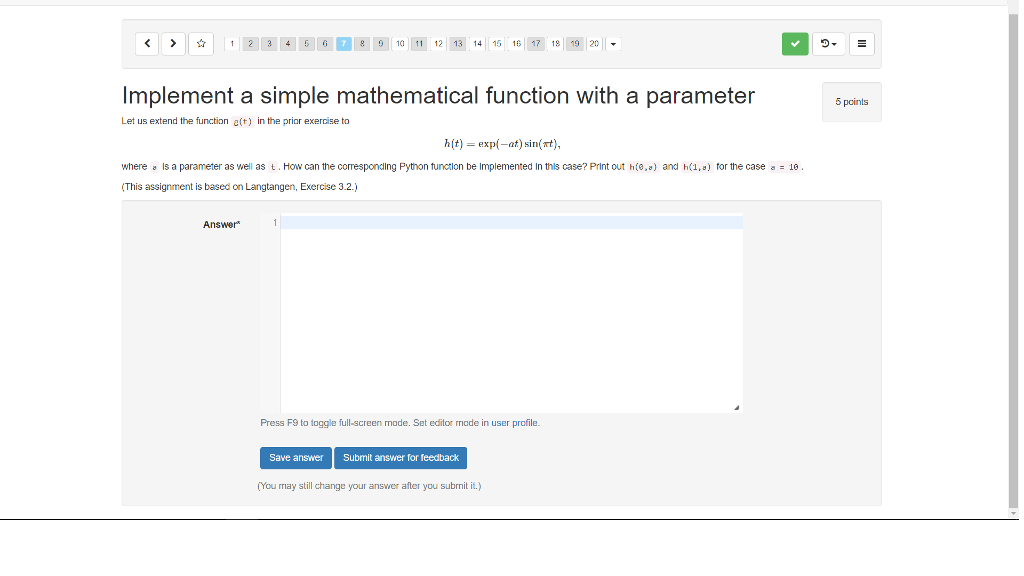Click line number 1 in editor gutter

pos(275,223)
